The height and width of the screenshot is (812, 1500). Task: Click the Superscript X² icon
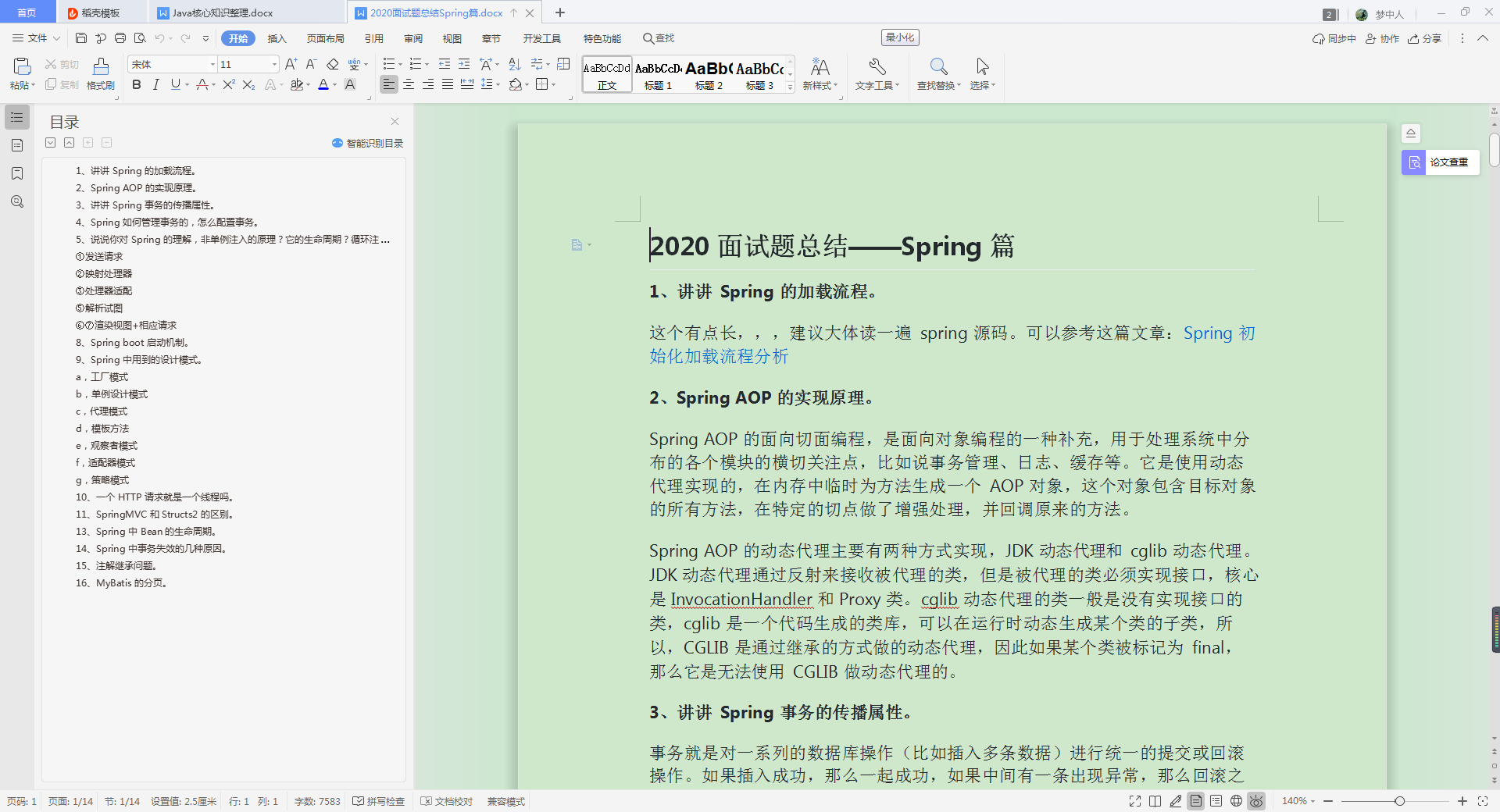(x=228, y=84)
